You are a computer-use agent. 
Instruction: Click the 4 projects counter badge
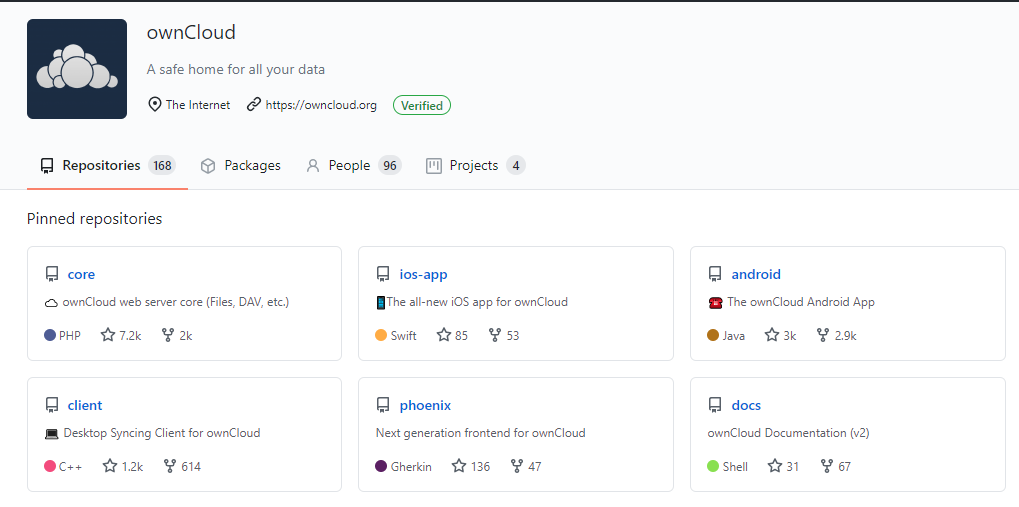516,166
